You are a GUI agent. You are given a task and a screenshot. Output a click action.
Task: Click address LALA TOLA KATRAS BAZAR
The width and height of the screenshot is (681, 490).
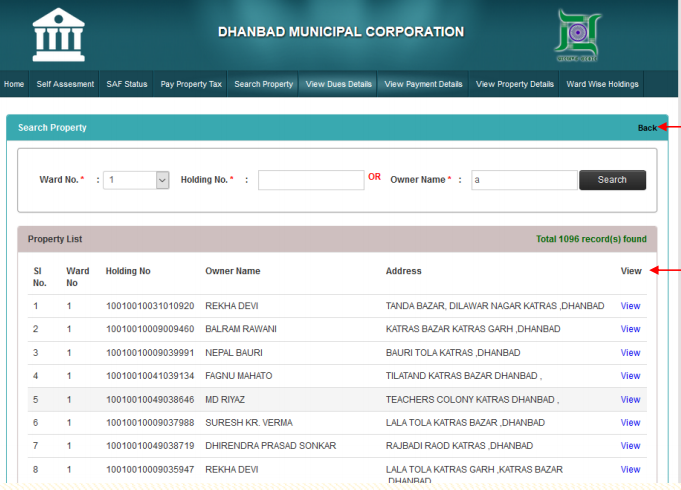pyautogui.click(x=465, y=423)
